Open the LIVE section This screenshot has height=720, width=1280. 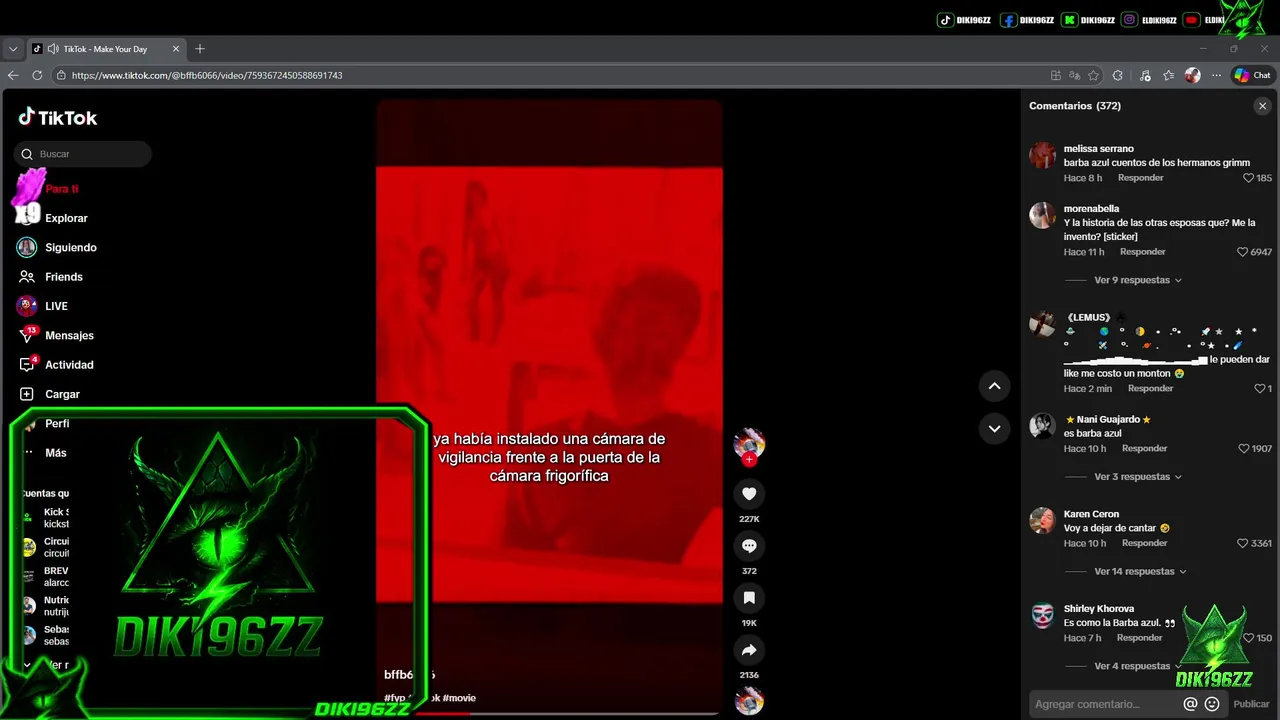click(x=56, y=306)
